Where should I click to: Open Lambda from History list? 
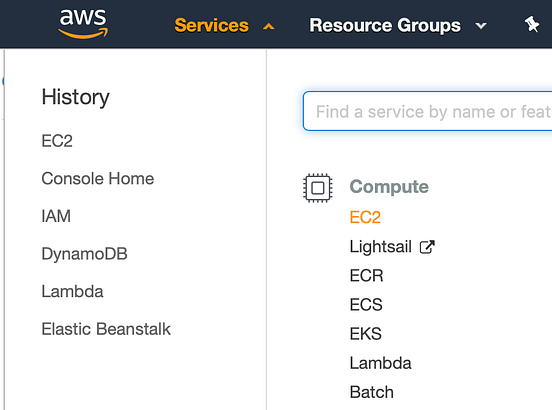(x=73, y=291)
